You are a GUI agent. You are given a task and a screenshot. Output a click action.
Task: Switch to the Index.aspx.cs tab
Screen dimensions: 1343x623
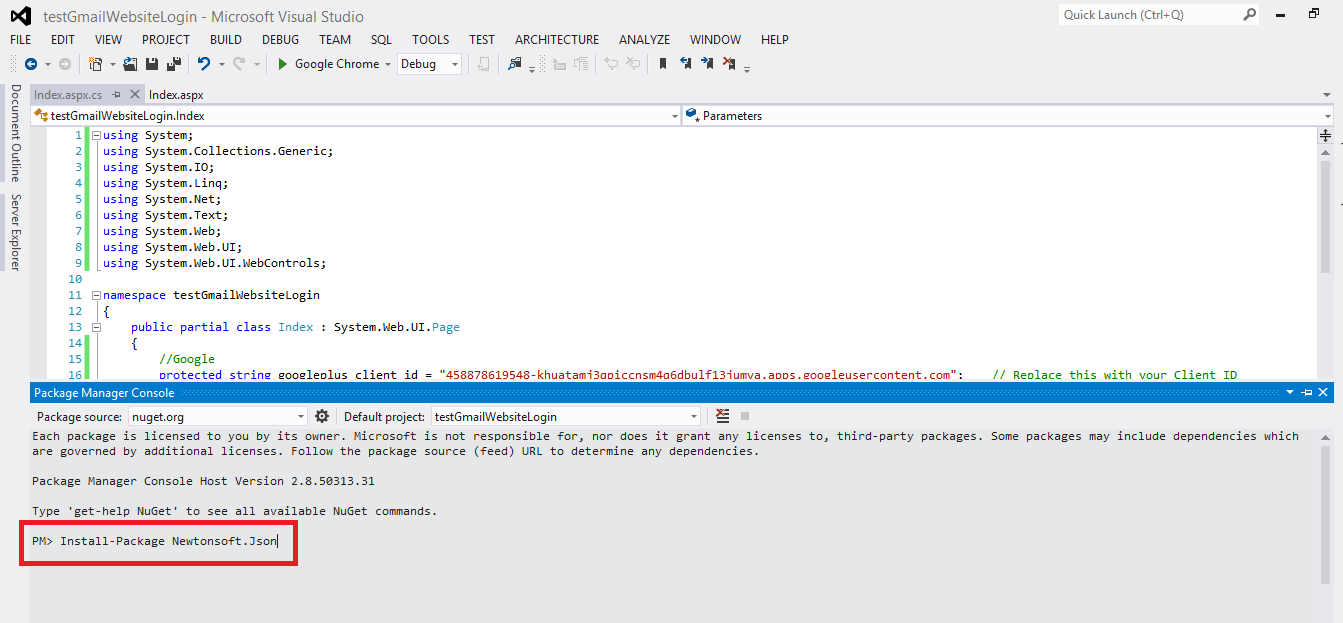68,95
